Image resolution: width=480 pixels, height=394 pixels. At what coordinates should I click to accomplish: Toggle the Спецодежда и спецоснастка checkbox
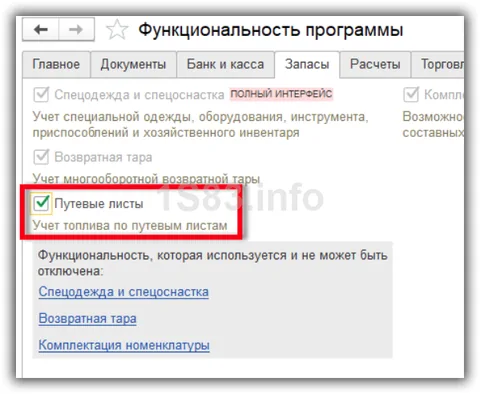point(41,95)
